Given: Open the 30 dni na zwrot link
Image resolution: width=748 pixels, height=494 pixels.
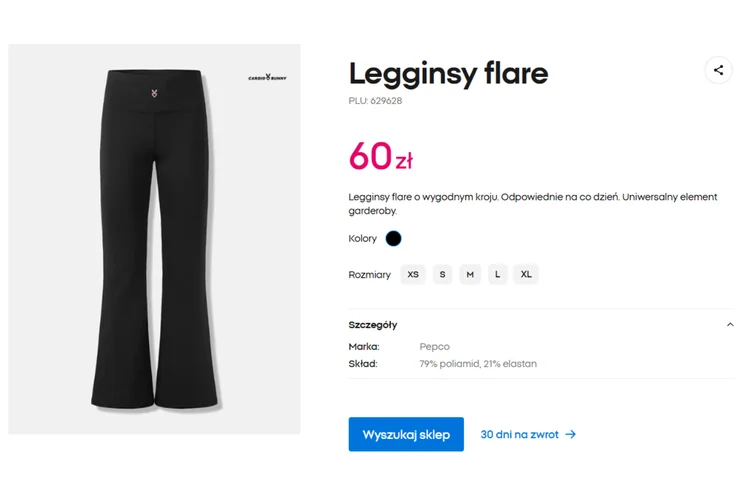Looking at the screenshot, I should click(520, 435).
